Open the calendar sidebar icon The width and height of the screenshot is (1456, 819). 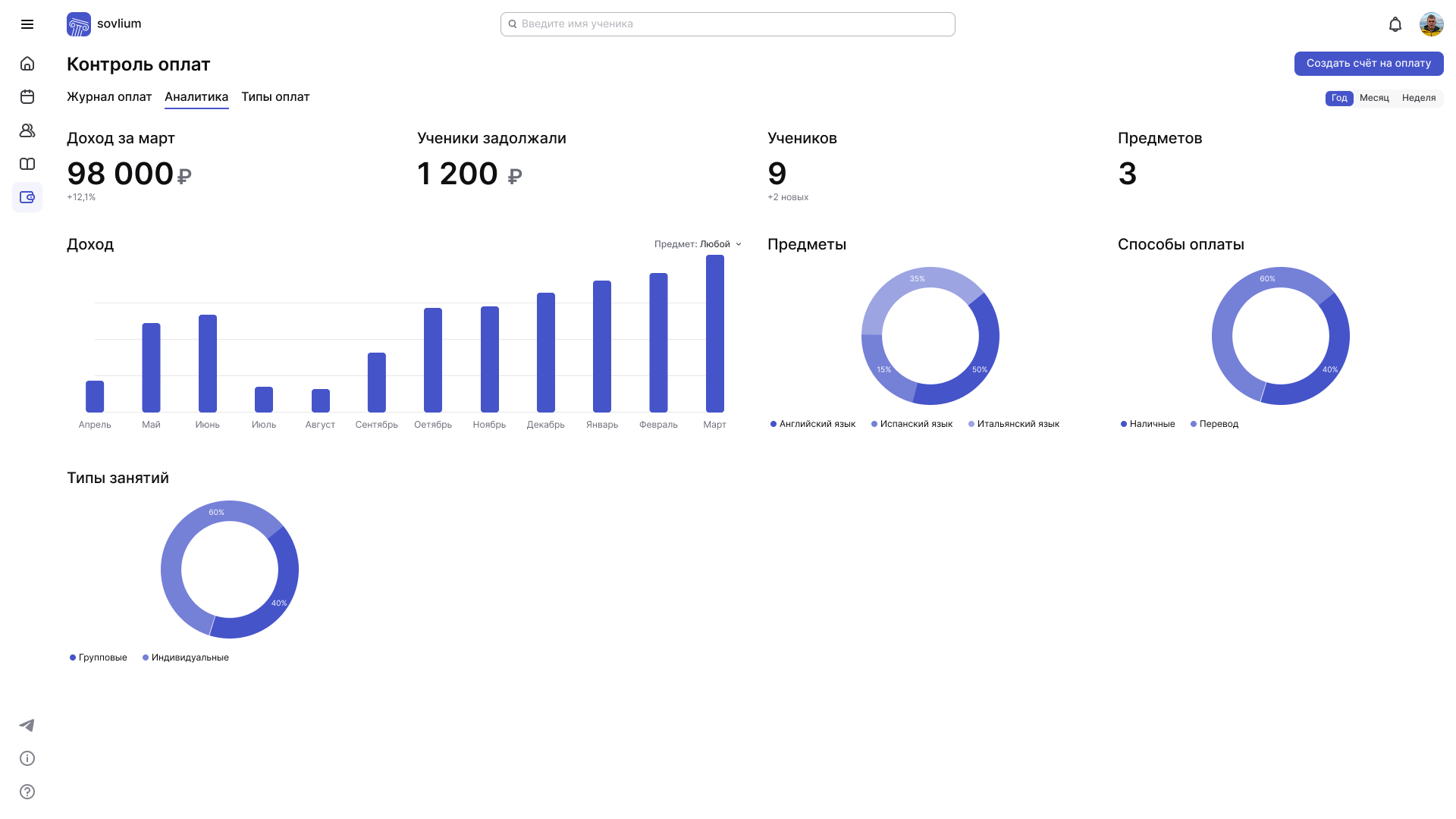27,97
